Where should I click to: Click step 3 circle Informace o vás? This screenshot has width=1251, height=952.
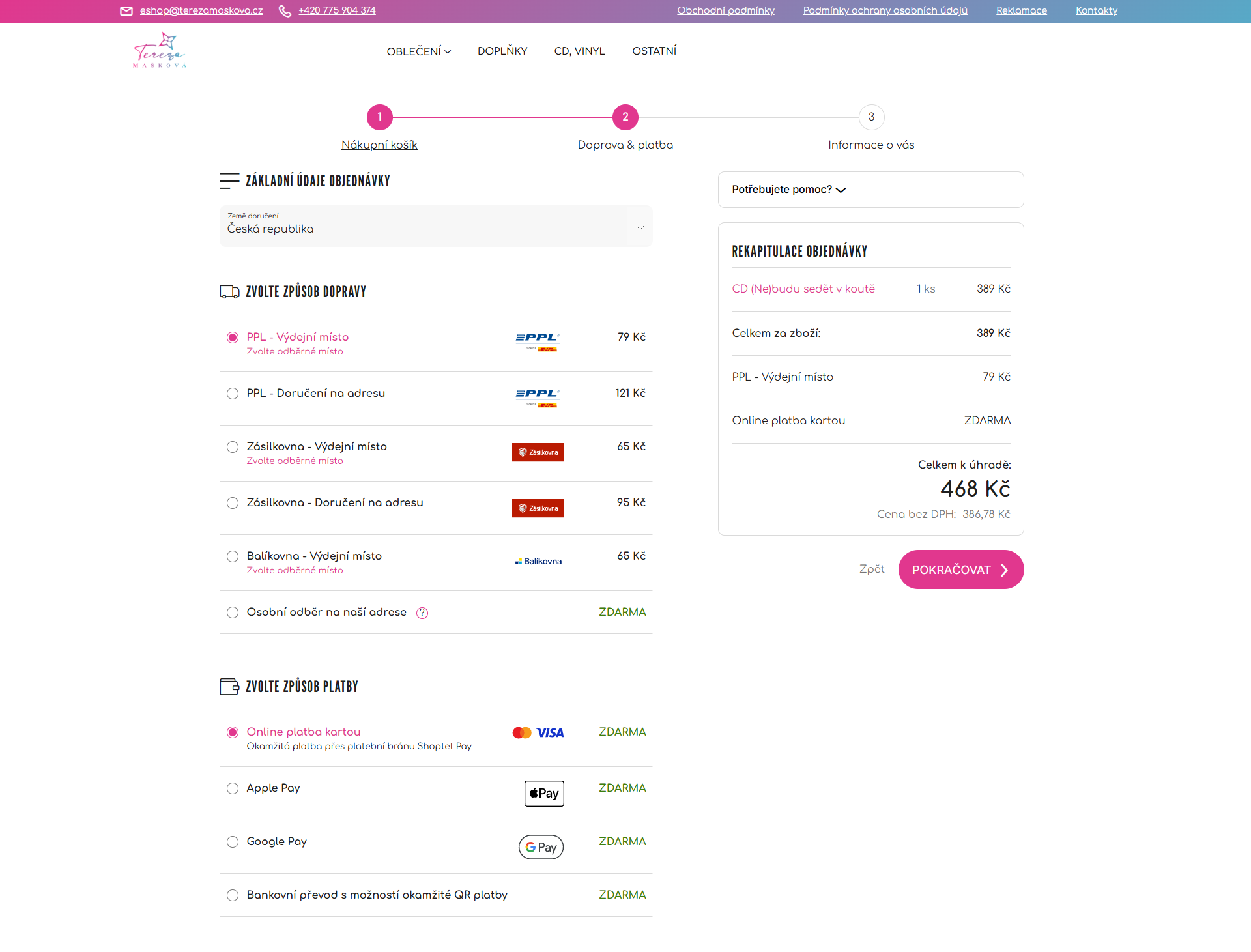(x=871, y=117)
